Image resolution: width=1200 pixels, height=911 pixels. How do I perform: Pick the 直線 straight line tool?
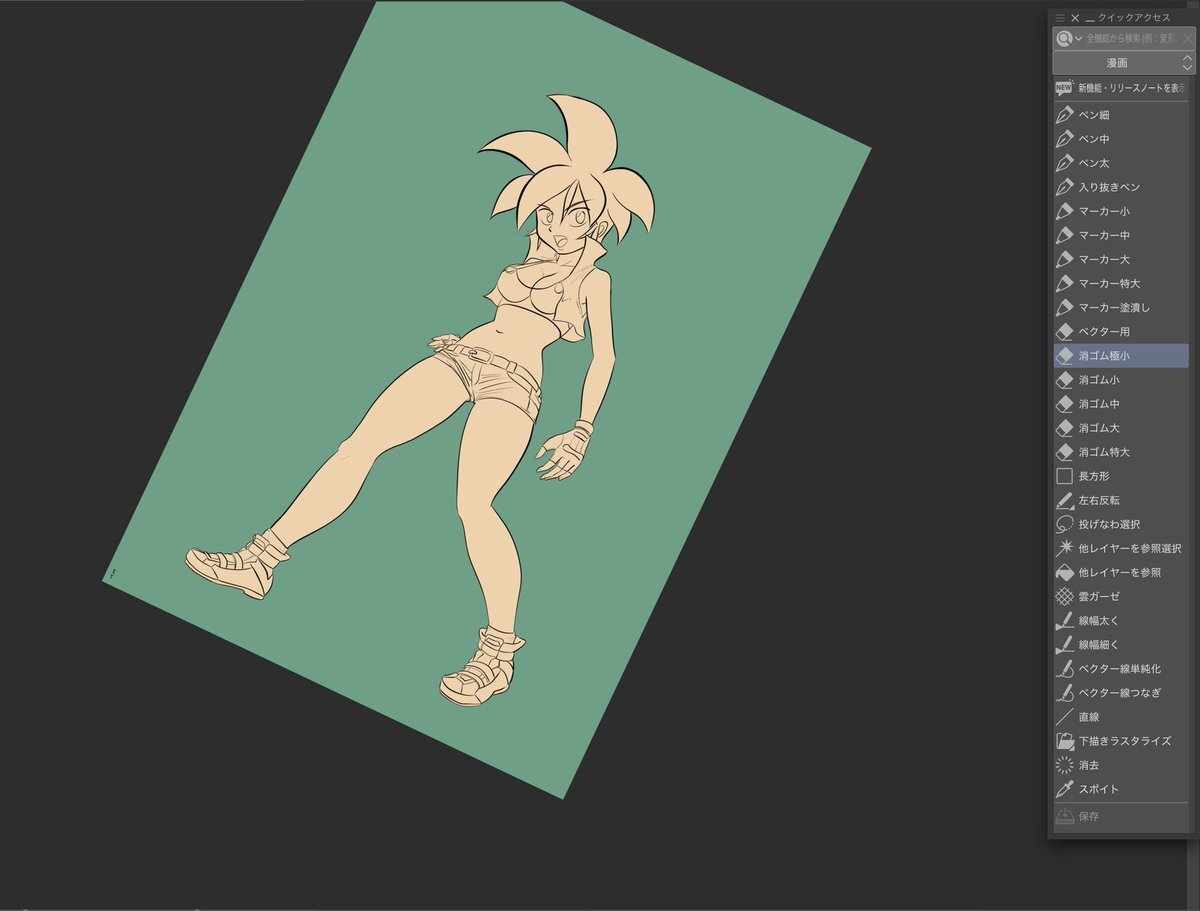pyautogui.click(x=1120, y=717)
